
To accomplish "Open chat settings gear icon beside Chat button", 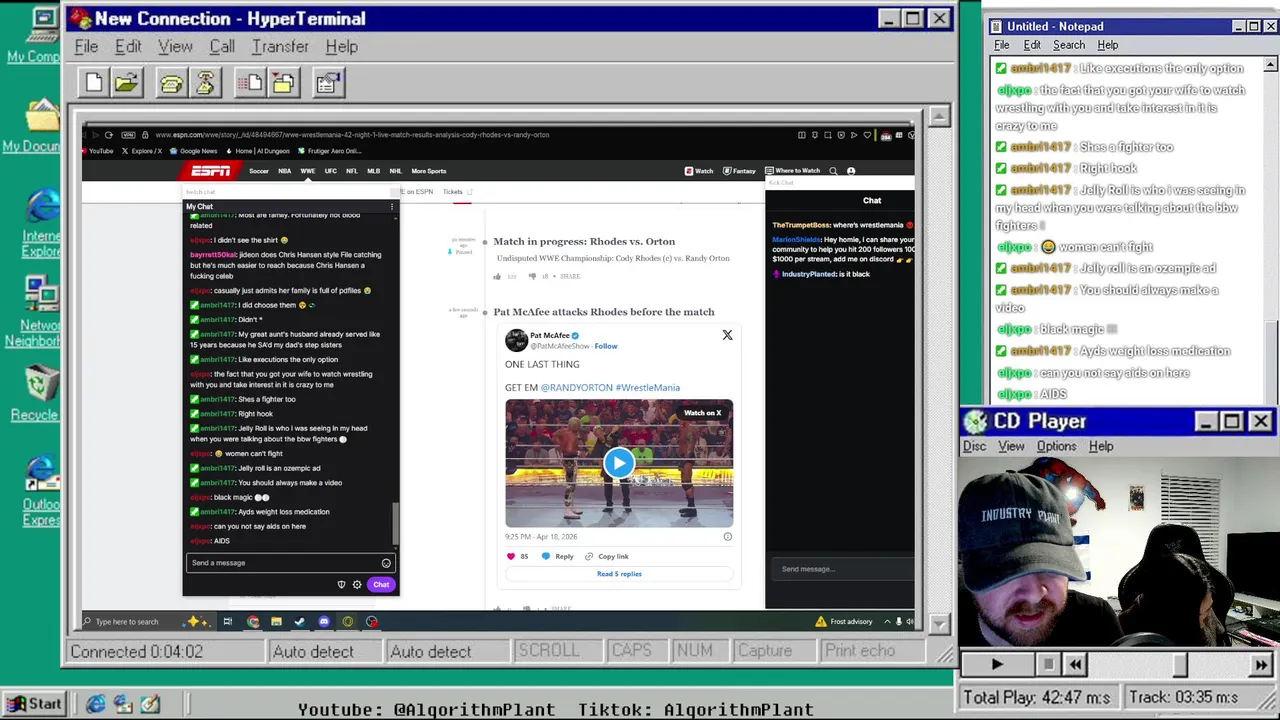I will [x=357, y=585].
